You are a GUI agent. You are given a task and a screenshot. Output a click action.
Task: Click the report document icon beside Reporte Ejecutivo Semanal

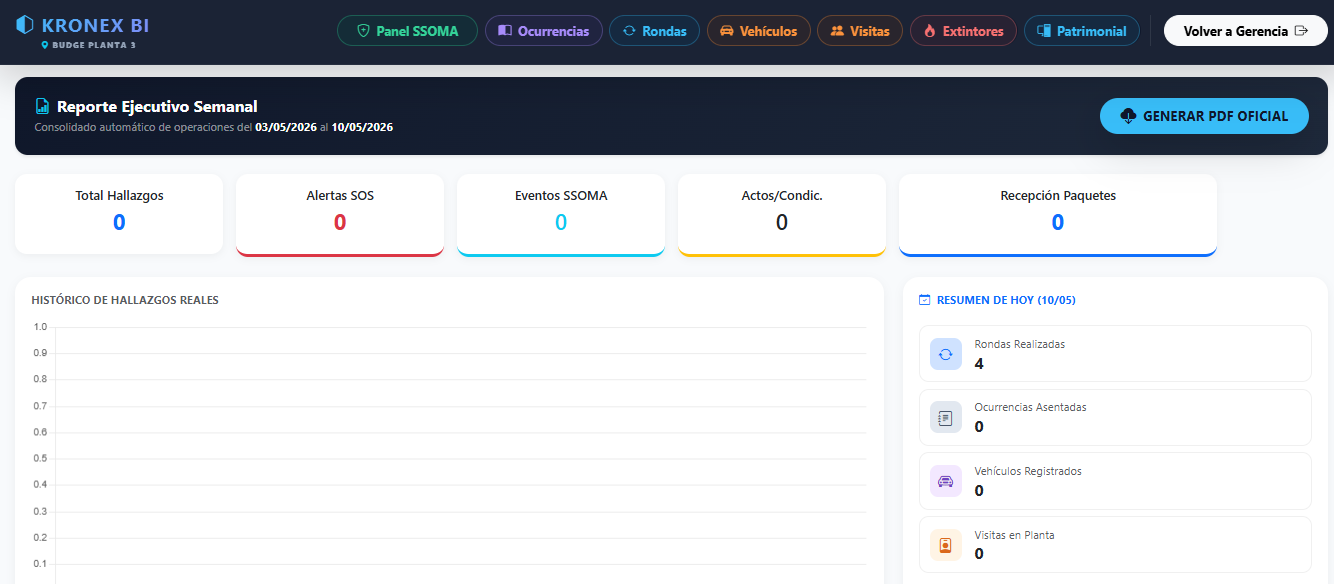pyautogui.click(x=42, y=106)
